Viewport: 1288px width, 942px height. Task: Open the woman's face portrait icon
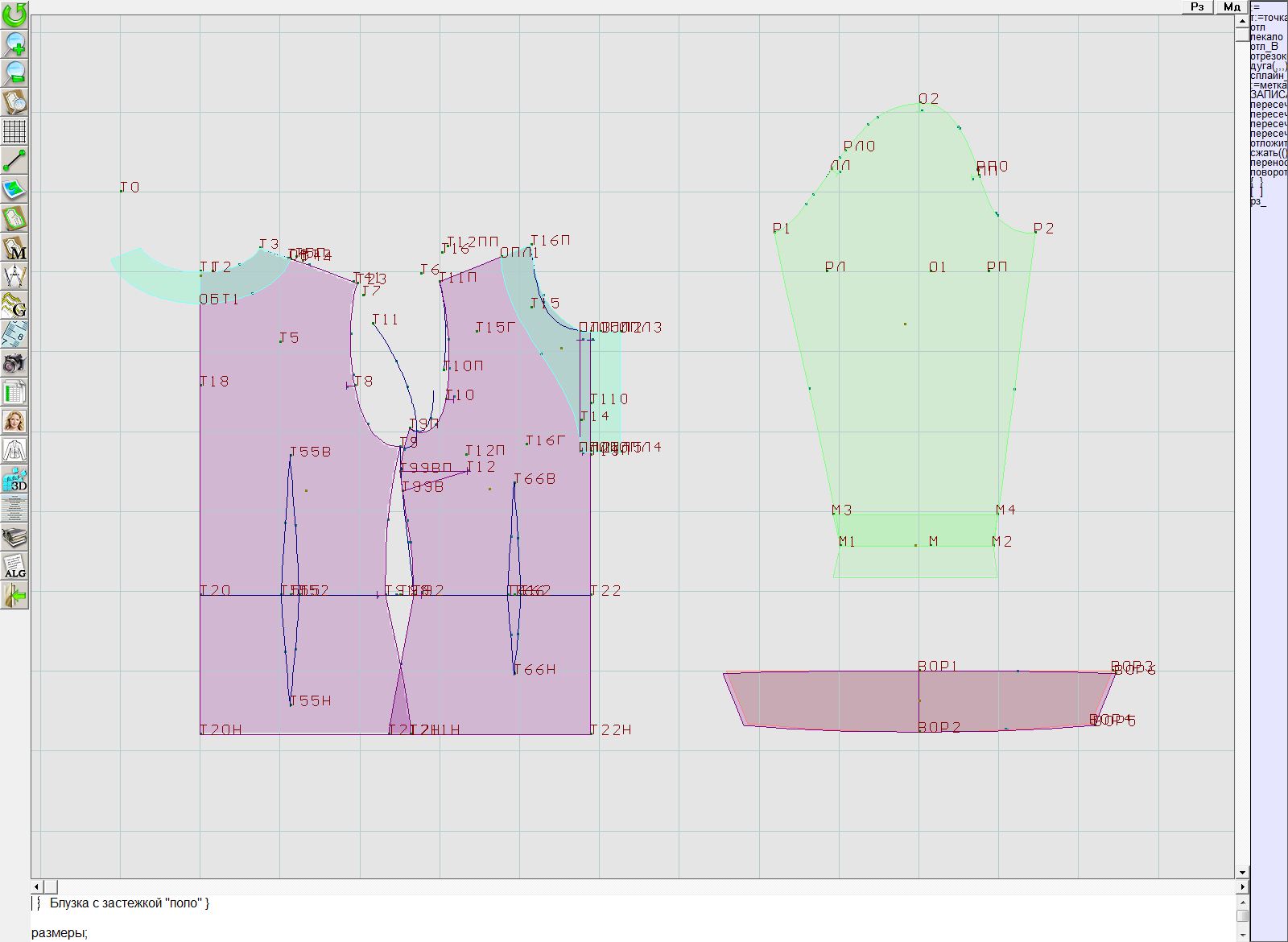14,421
